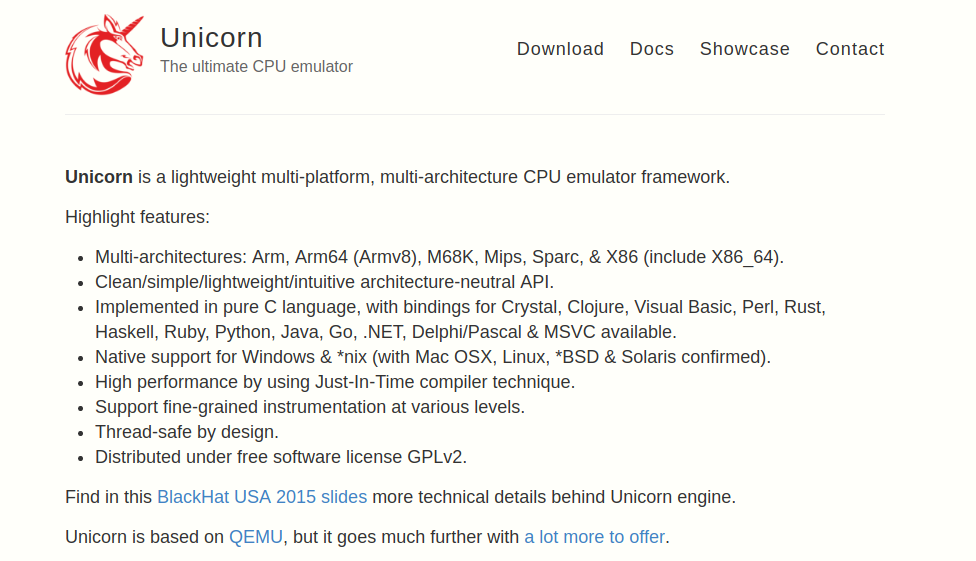Follow the QEMU hyperlink
This screenshot has width=976, height=561.
coord(257,537)
